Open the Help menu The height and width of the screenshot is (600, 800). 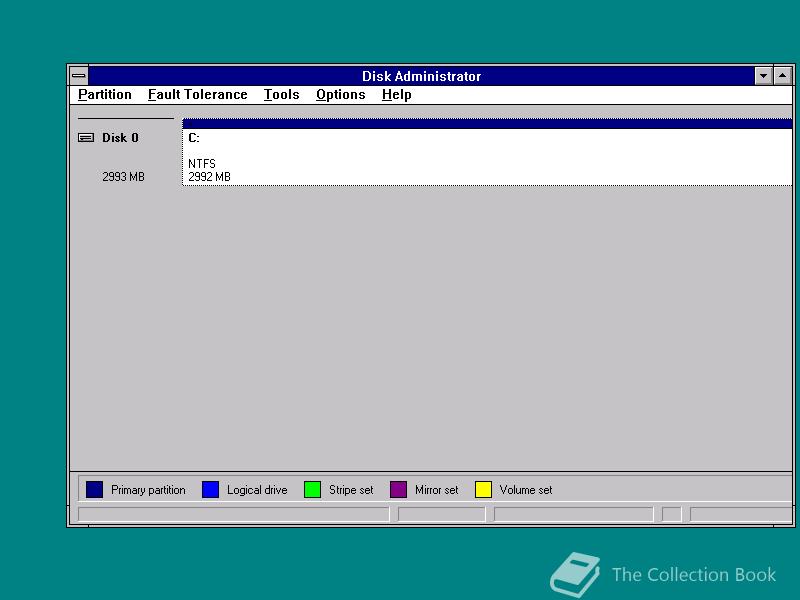tap(396, 95)
